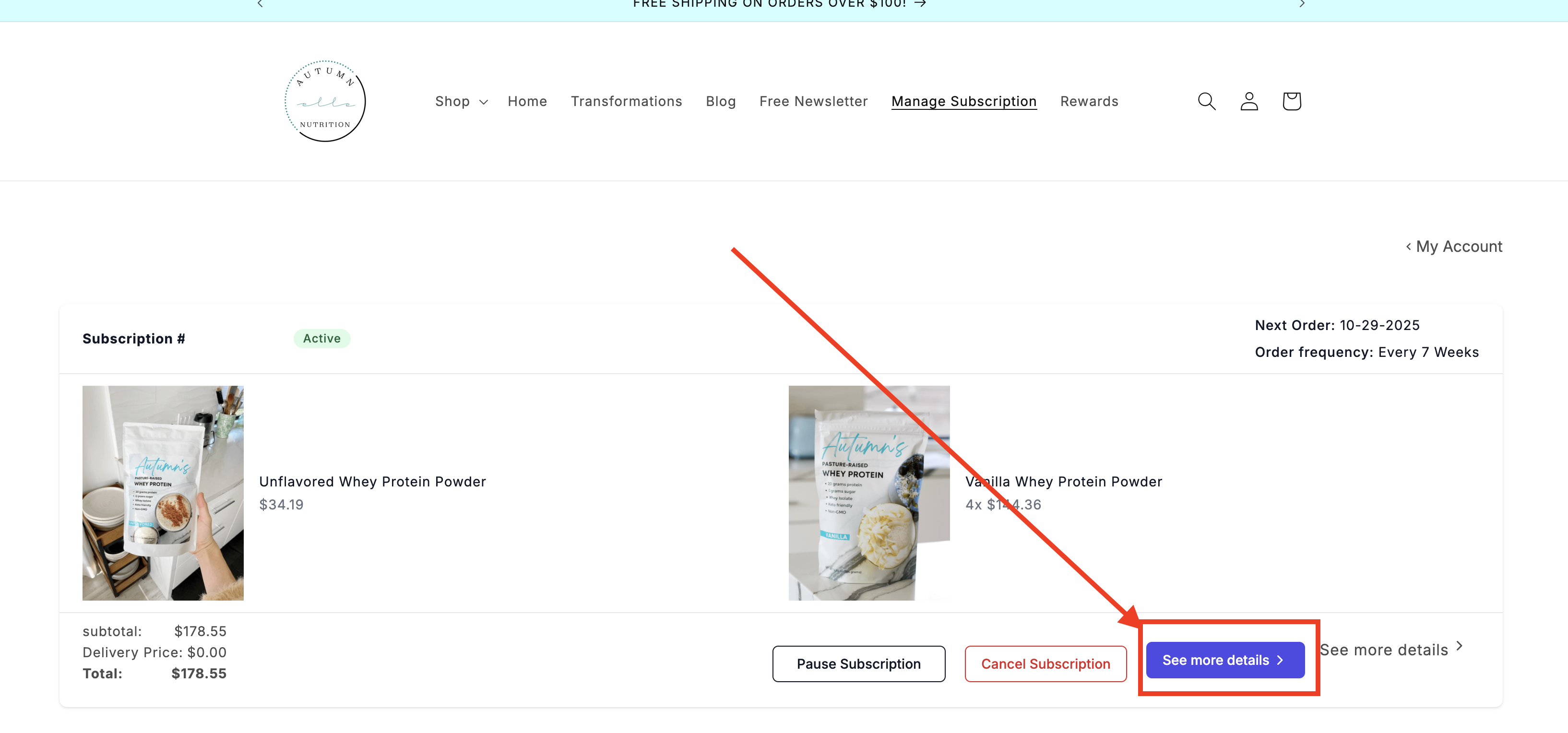Open the search magnifier icon
The image size is (1568, 733).
pyautogui.click(x=1206, y=101)
